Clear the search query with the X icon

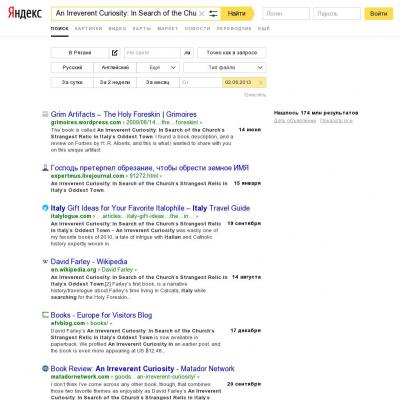tap(202, 14)
